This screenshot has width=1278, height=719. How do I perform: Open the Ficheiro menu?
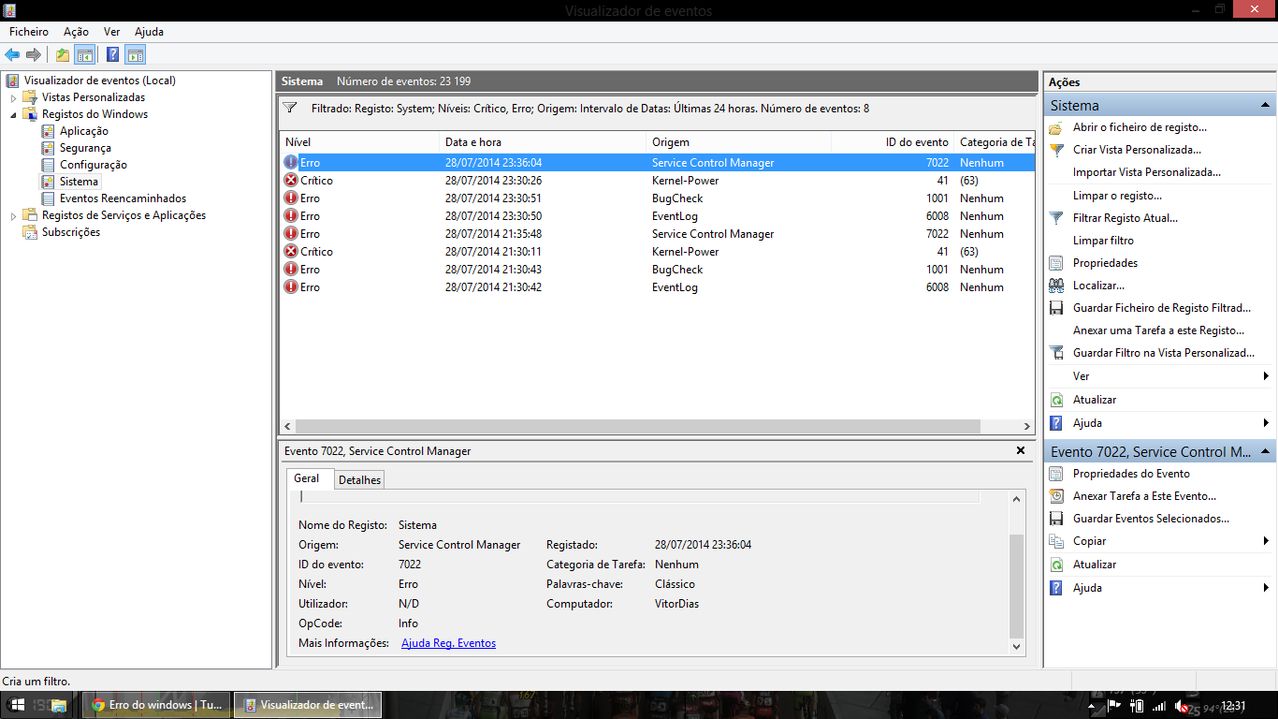[x=29, y=32]
